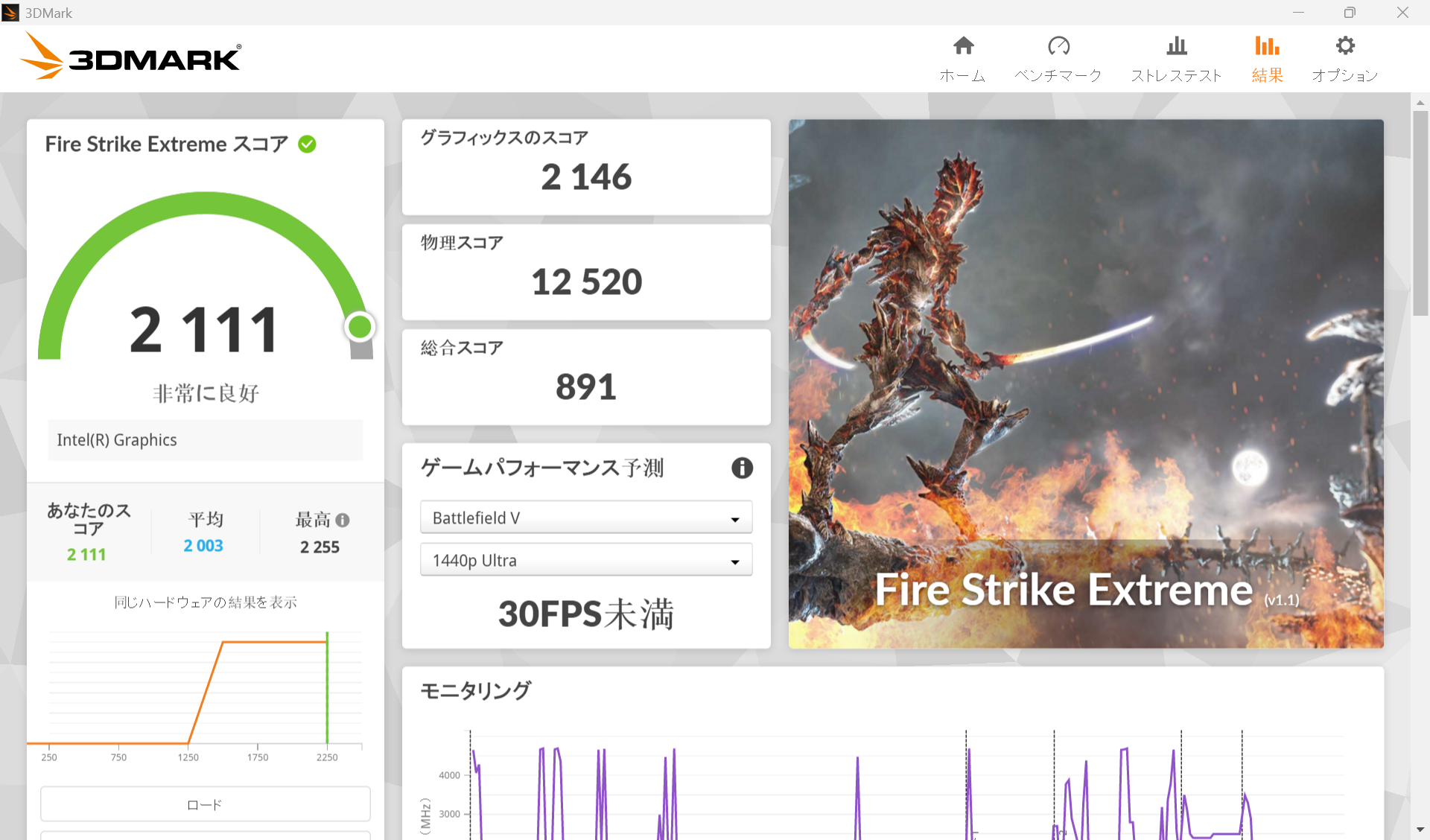Switch to the ストレステスト tab label

(1176, 75)
